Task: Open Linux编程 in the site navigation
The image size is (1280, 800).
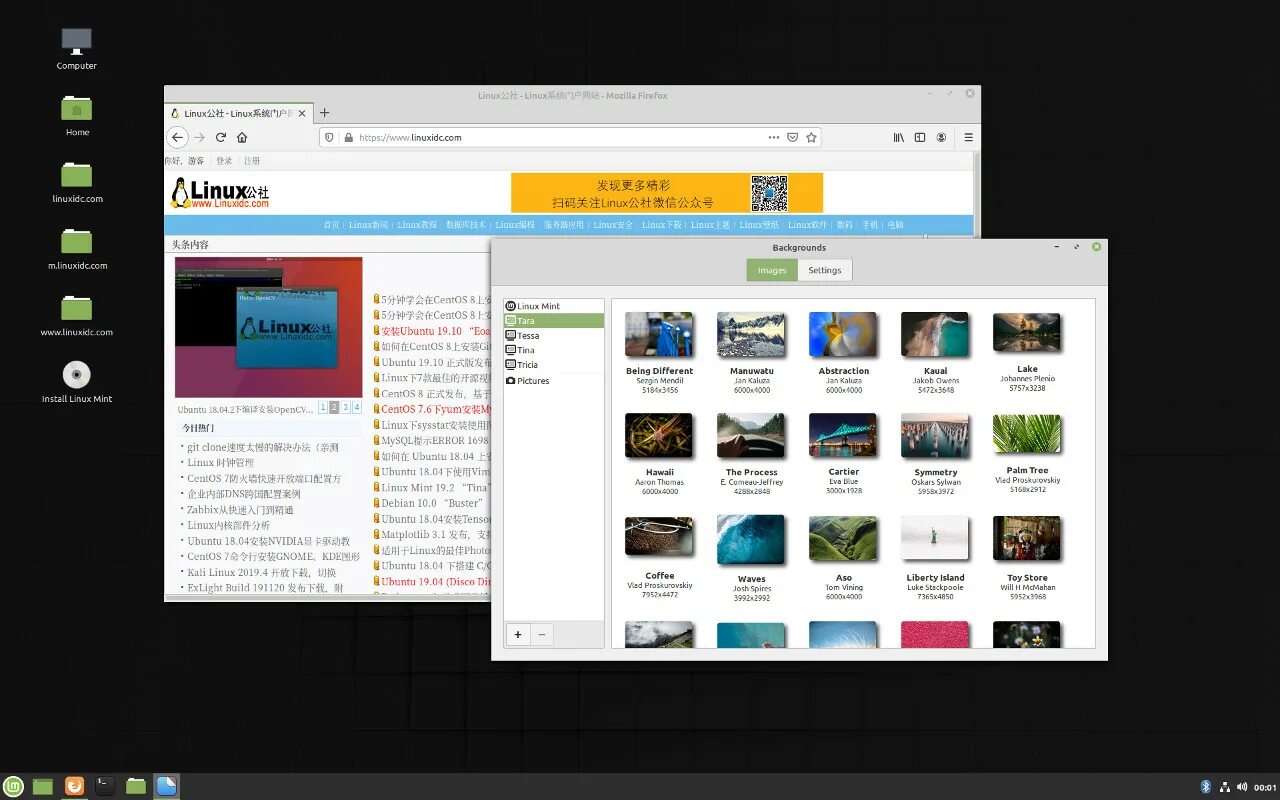Action: coord(515,225)
